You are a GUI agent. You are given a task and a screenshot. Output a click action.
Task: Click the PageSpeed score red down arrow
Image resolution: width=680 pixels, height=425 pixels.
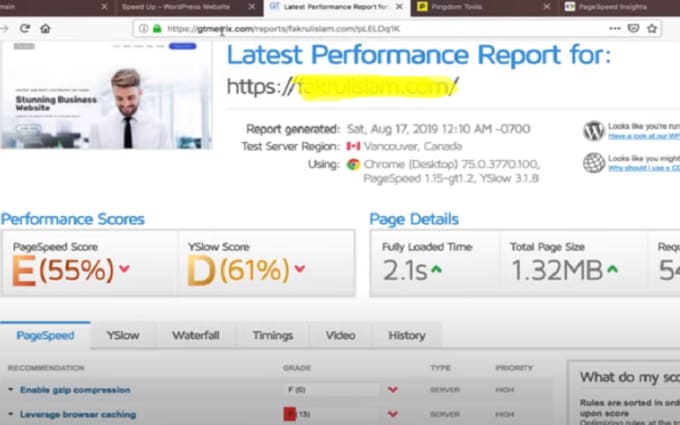[124, 269]
